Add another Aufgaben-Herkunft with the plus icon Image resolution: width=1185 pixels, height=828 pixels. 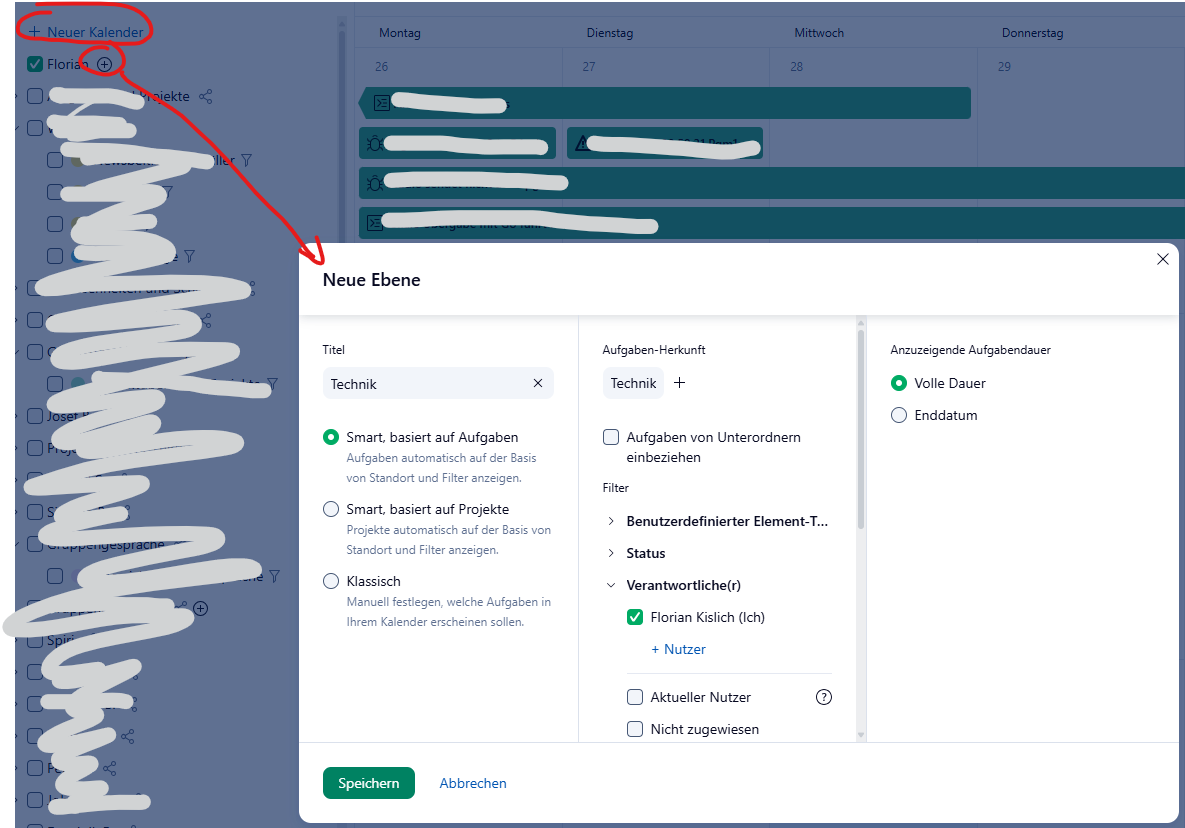click(679, 382)
